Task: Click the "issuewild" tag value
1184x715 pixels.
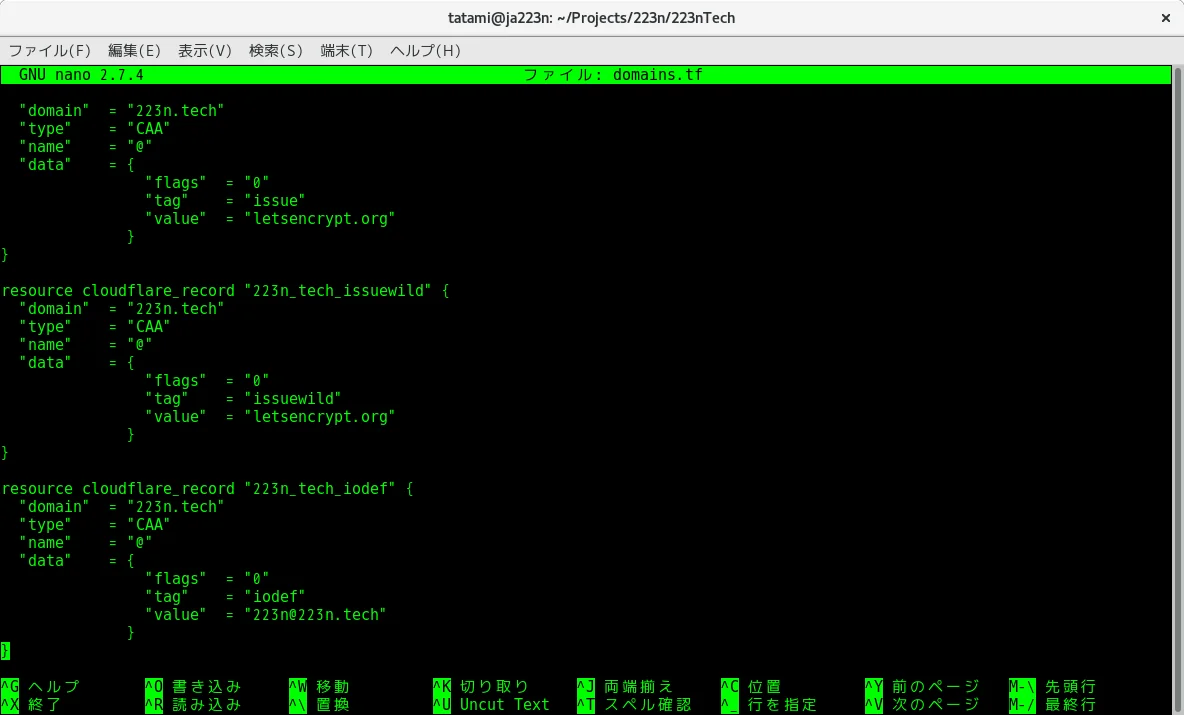Action: [x=293, y=399]
